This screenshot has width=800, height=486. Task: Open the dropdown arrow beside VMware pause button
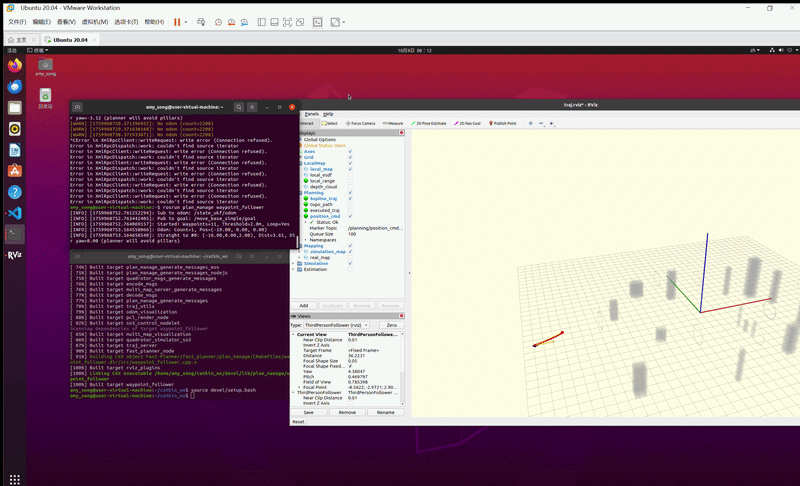(x=186, y=22)
